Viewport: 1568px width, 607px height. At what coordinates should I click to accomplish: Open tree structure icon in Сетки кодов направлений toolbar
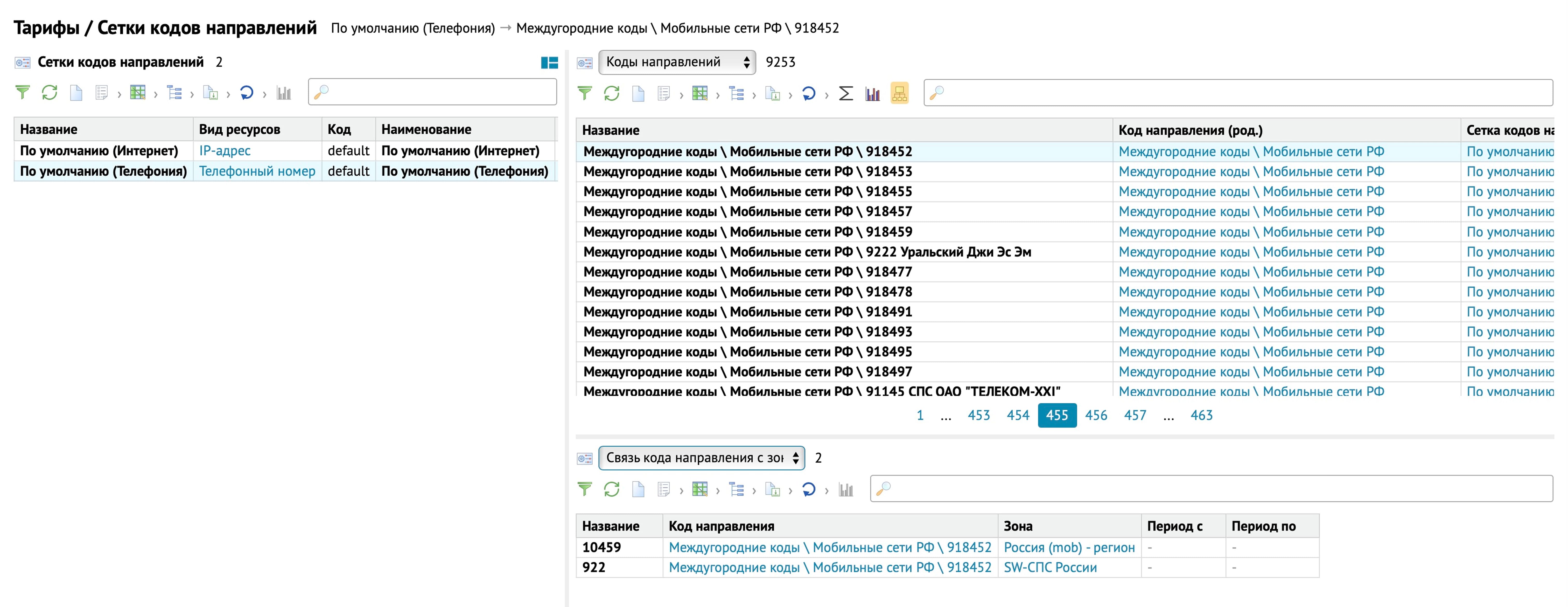[x=175, y=93]
